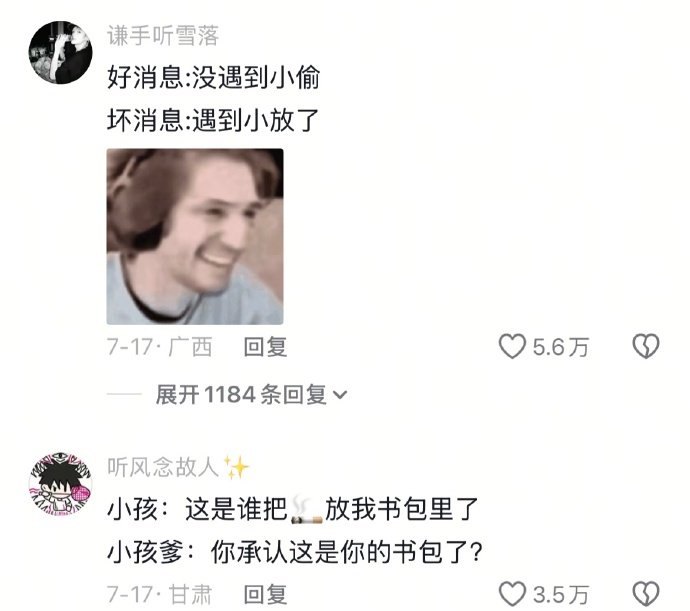The image size is (690, 611).
Task: Reply to the 广西 comment
Action: (265, 346)
